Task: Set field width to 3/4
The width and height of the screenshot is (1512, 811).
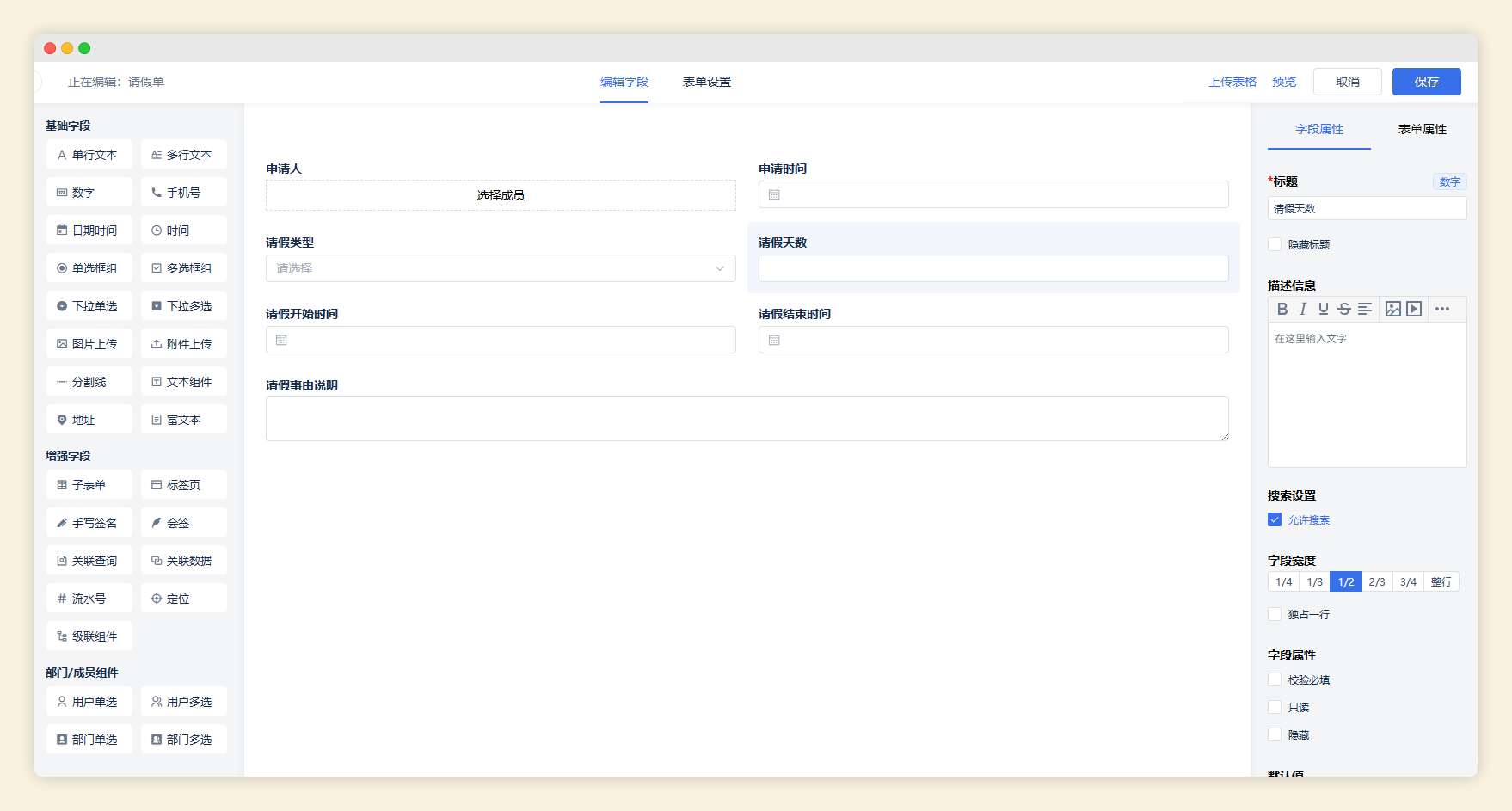Action: (x=1408, y=582)
